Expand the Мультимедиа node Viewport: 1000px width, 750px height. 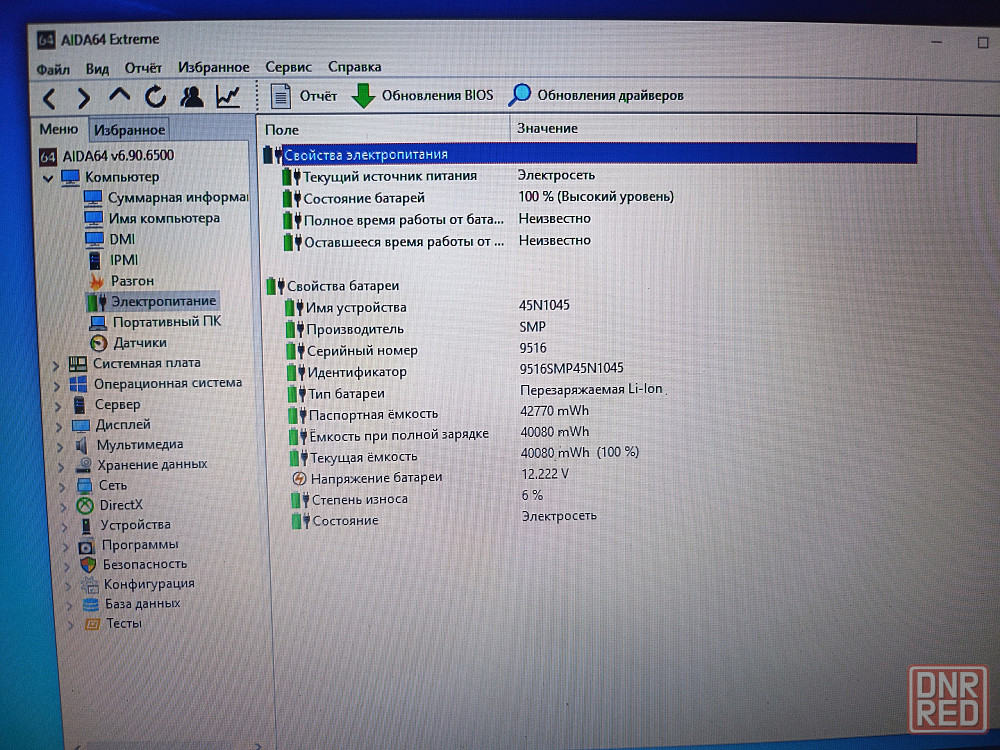[61, 447]
